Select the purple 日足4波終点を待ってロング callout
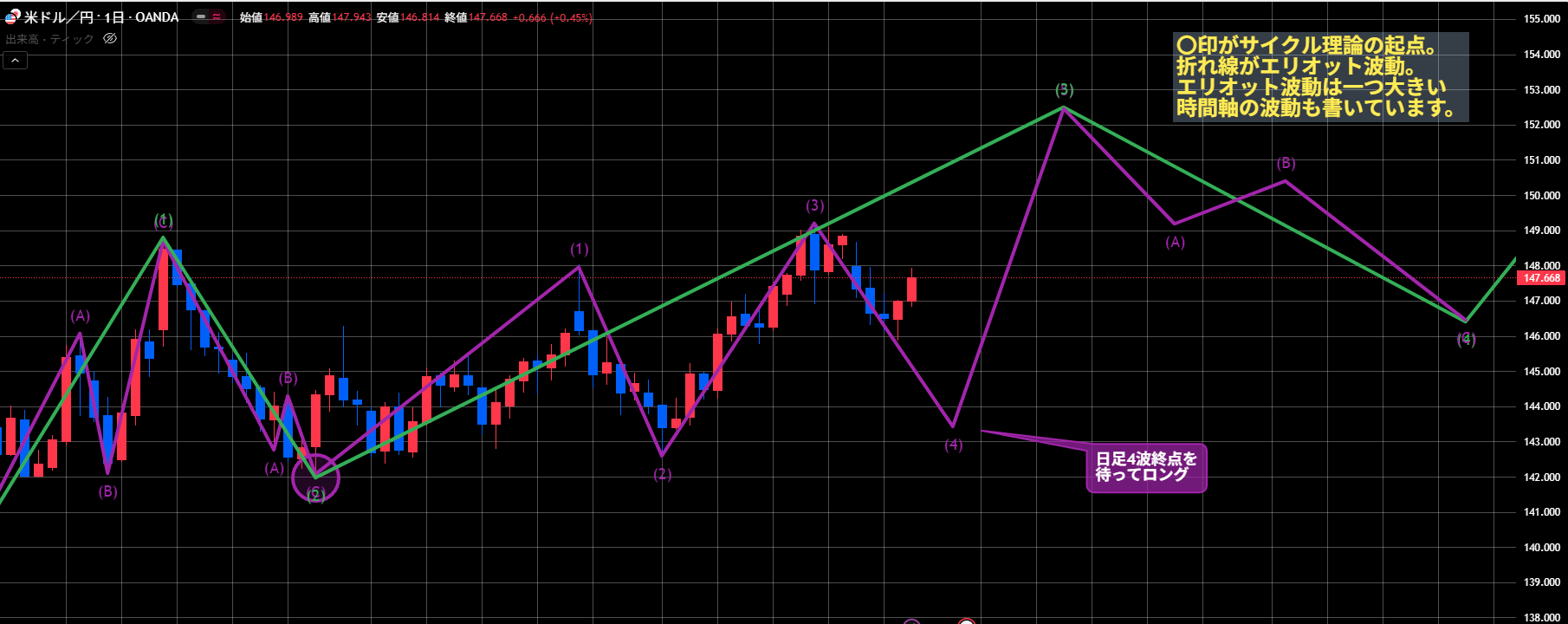 tap(1145, 467)
